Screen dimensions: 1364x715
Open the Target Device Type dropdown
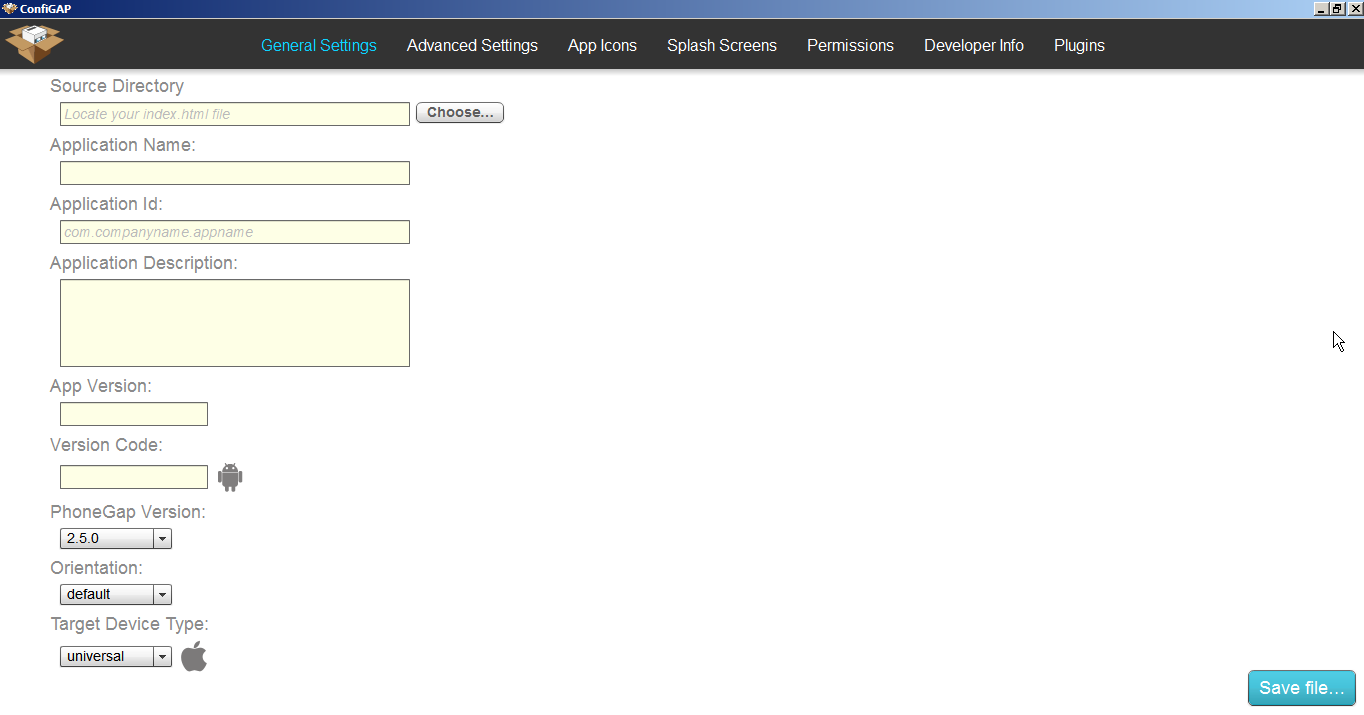tap(116, 657)
